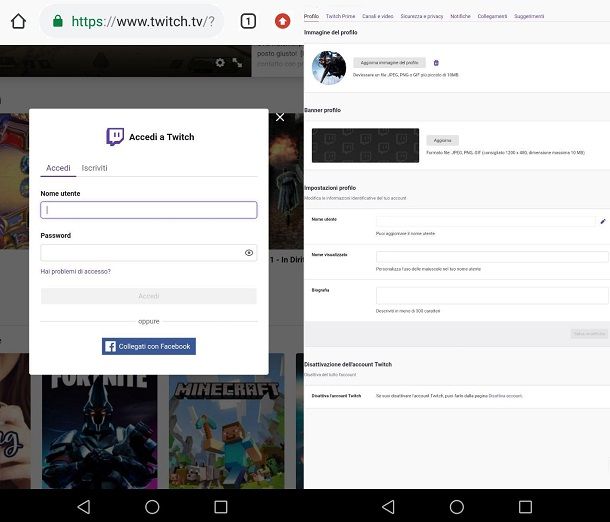Click the Facebook logo on connect button
Viewport: 610px width, 522px height.
pos(110,346)
